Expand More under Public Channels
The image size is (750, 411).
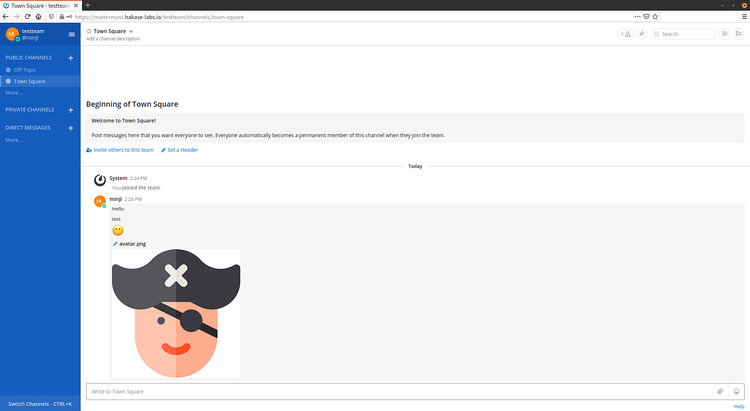point(14,92)
